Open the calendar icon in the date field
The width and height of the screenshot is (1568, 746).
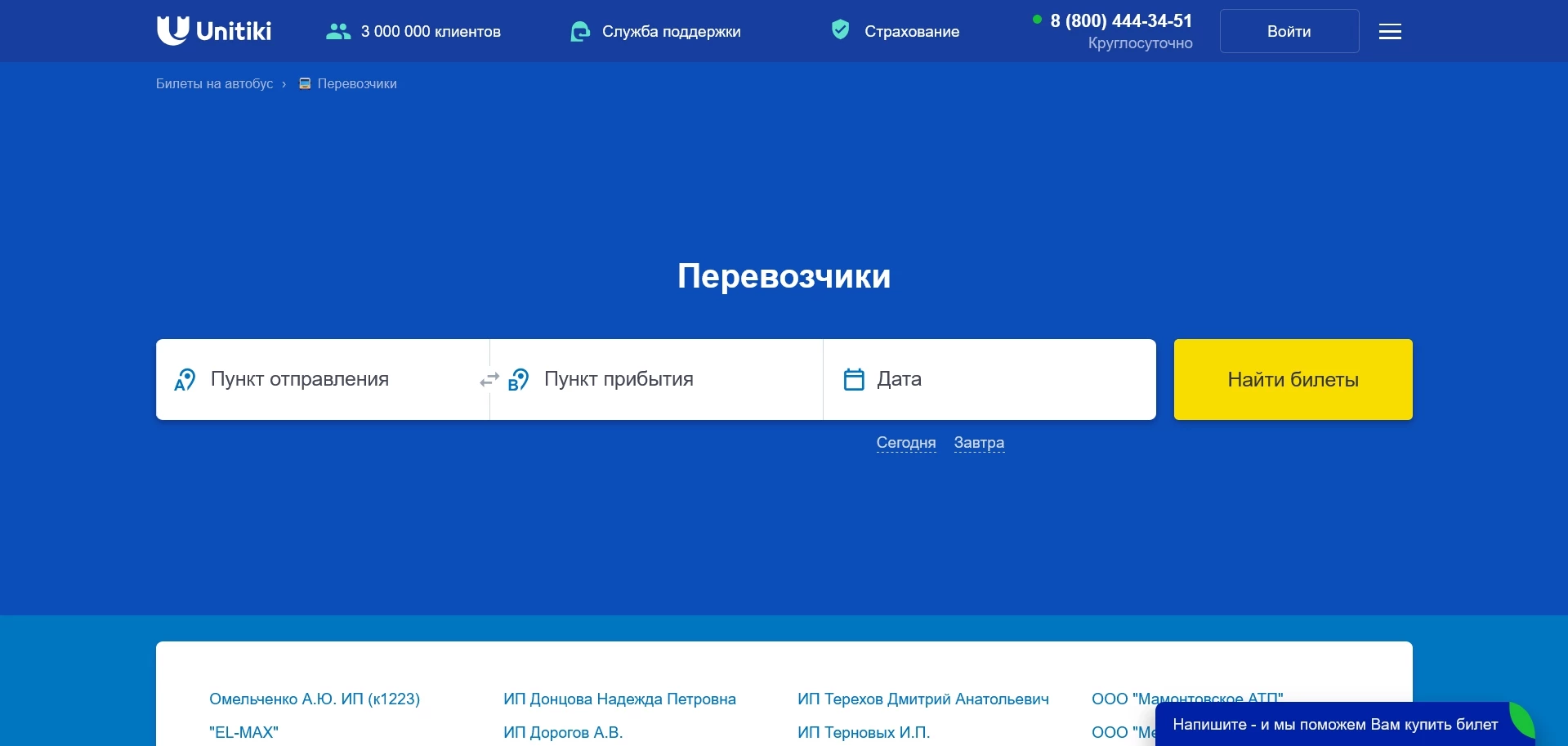854,378
